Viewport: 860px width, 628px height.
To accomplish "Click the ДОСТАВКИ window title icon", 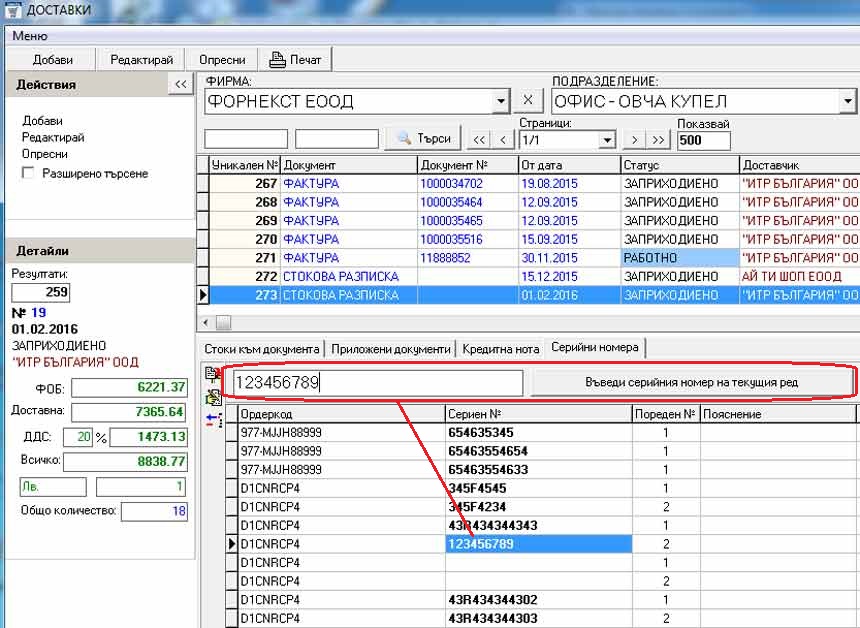I will [11, 9].
